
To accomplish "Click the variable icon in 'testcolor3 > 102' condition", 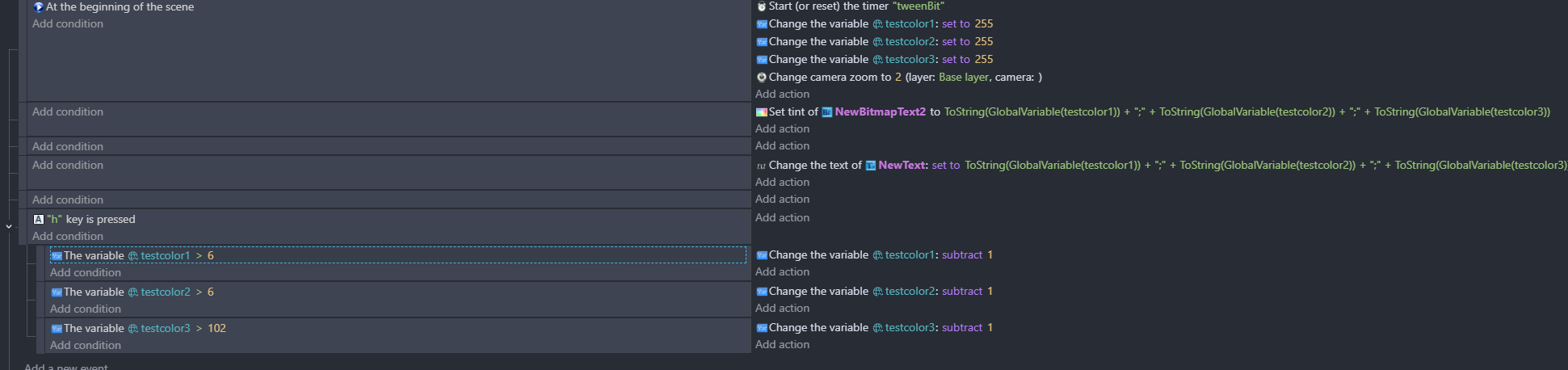I will (57, 329).
